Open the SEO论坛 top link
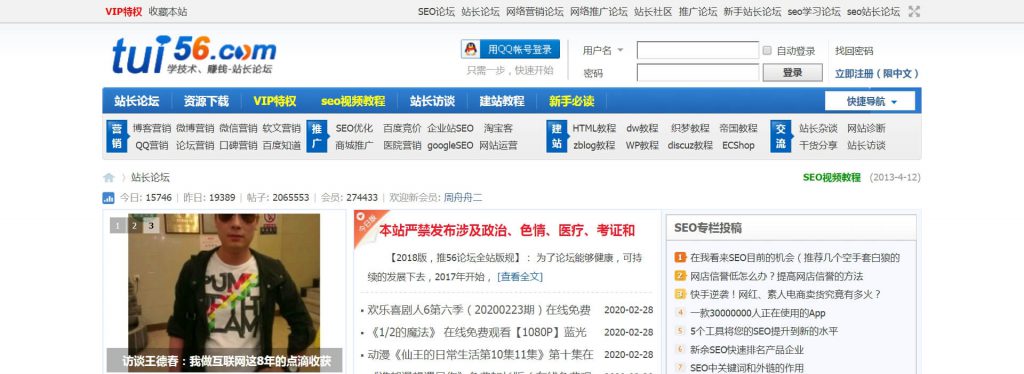The width and height of the screenshot is (1024, 374). point(436,11)
